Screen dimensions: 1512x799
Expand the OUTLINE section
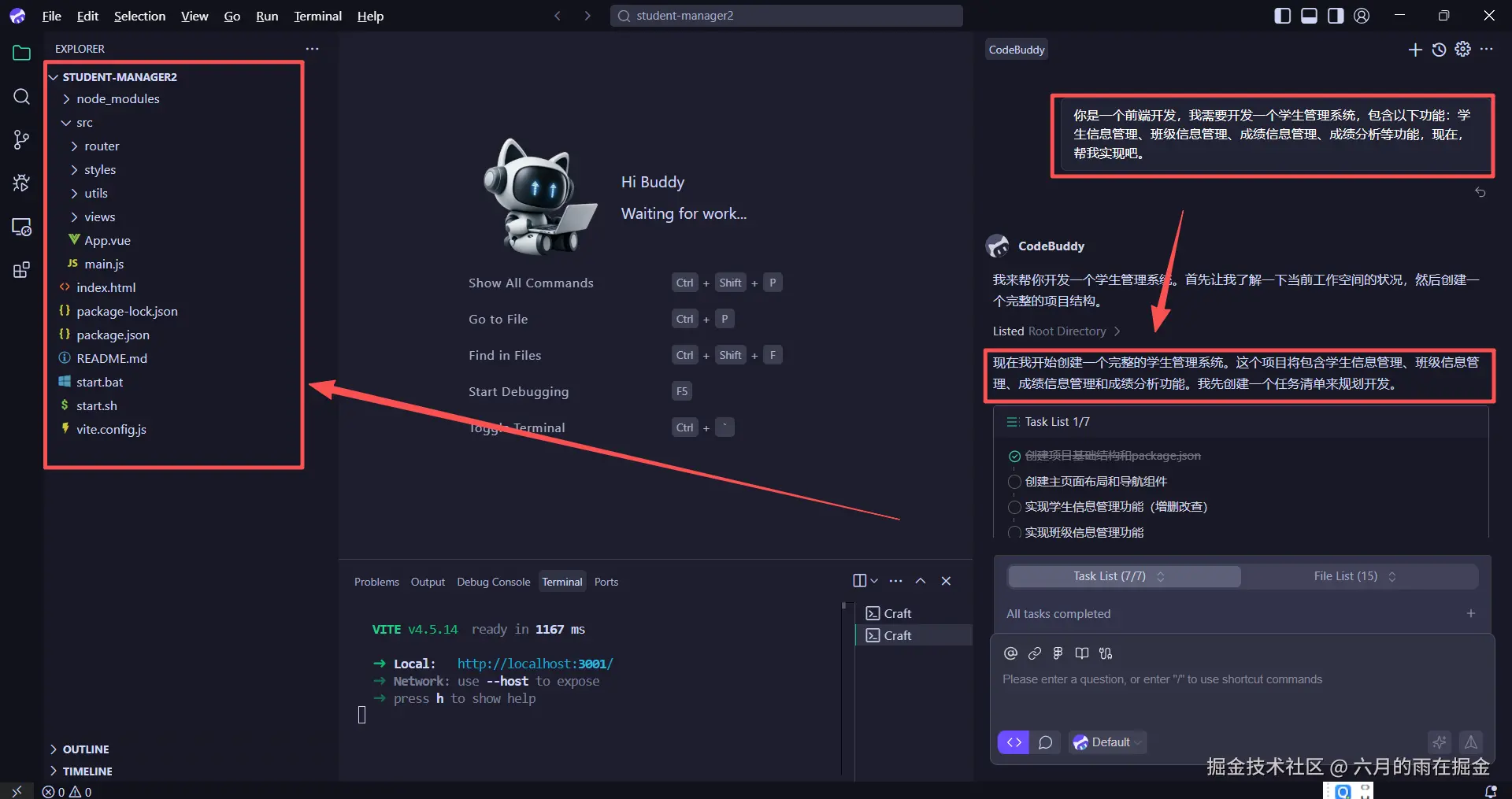point(86,749)
